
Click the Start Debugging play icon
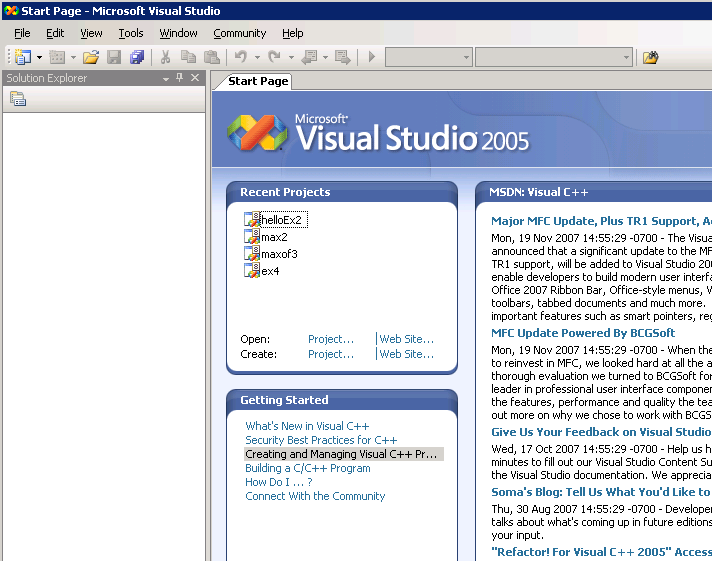click(x=372, y=57)
